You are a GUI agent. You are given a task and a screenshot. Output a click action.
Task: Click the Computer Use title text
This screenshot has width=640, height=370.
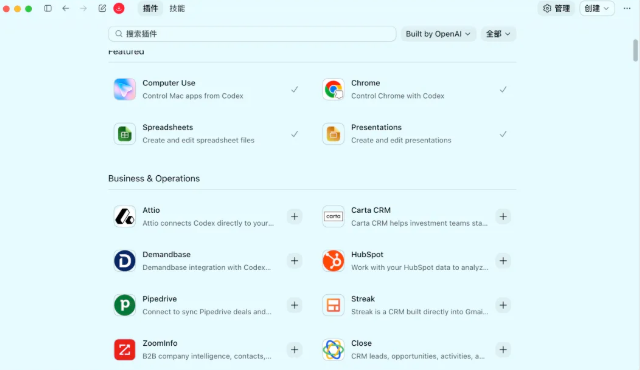coord(169,83)
